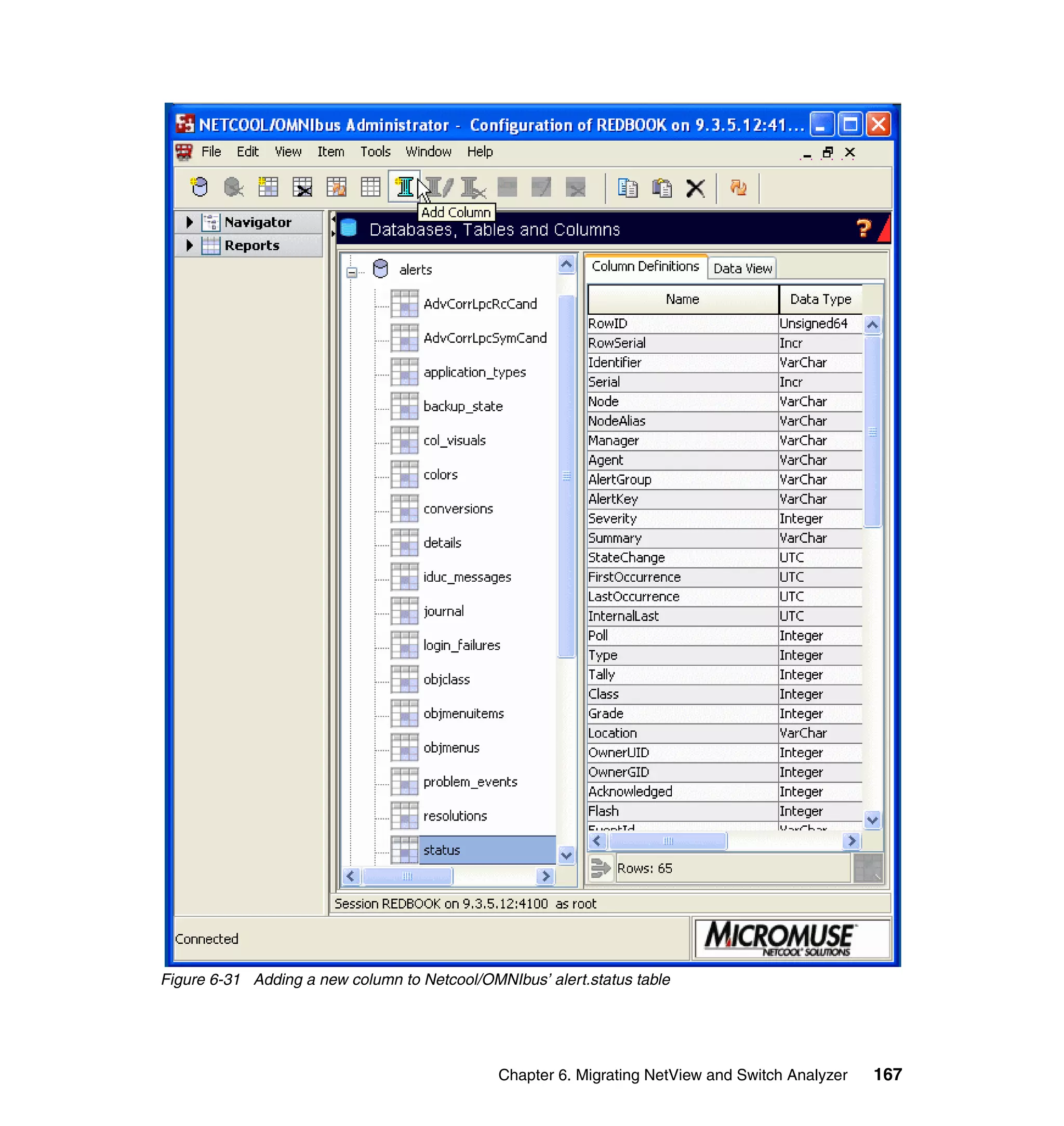Select the Severity column row

click(725, 518)
